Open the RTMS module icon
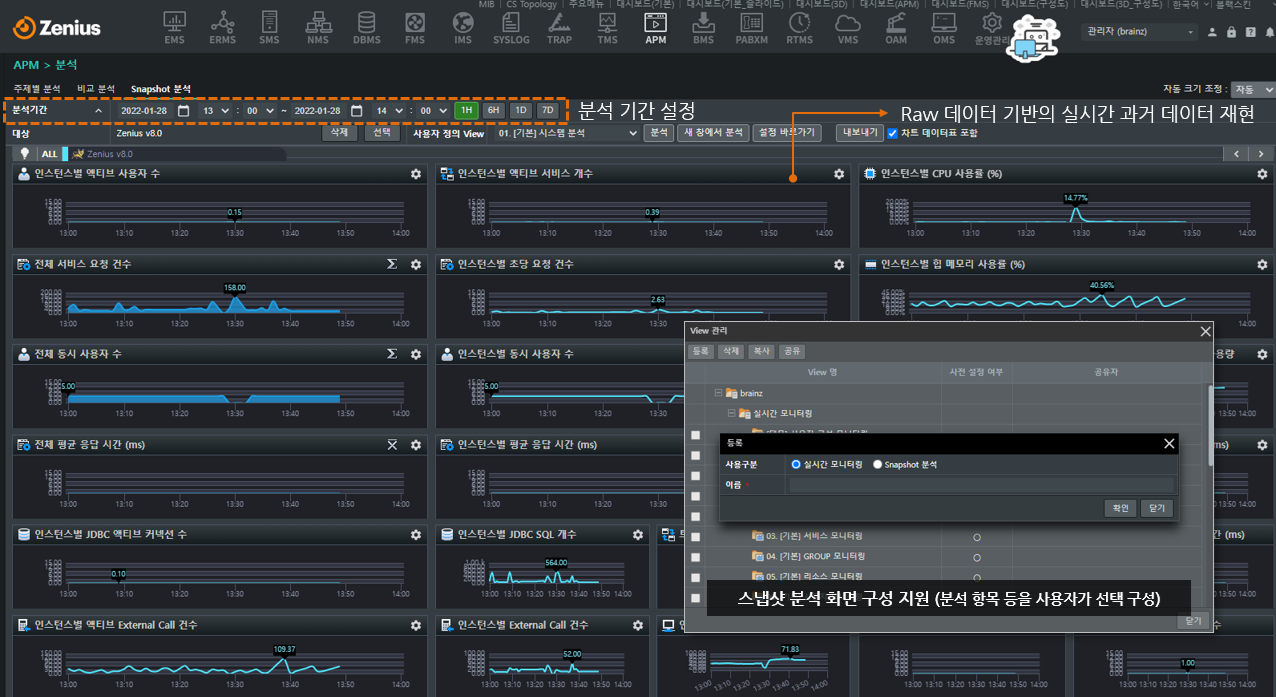The image size is (1276, 697). [799, 27]
